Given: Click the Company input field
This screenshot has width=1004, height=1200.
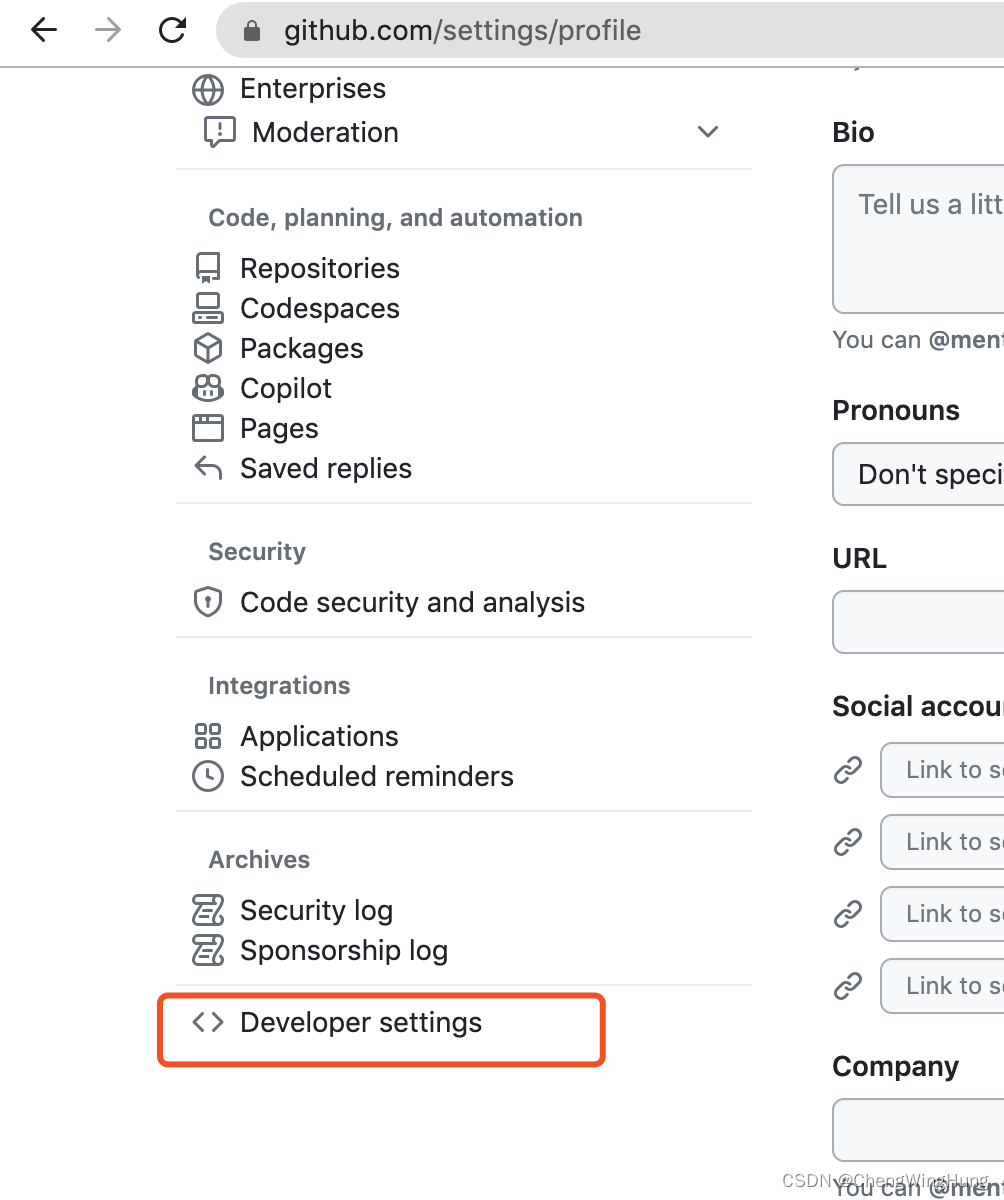Looking at the screenshot, I should 918,1130.
